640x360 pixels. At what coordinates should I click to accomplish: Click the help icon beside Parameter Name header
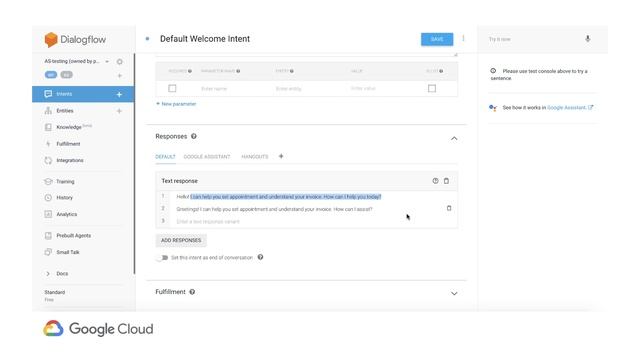[x=238, y=71]
